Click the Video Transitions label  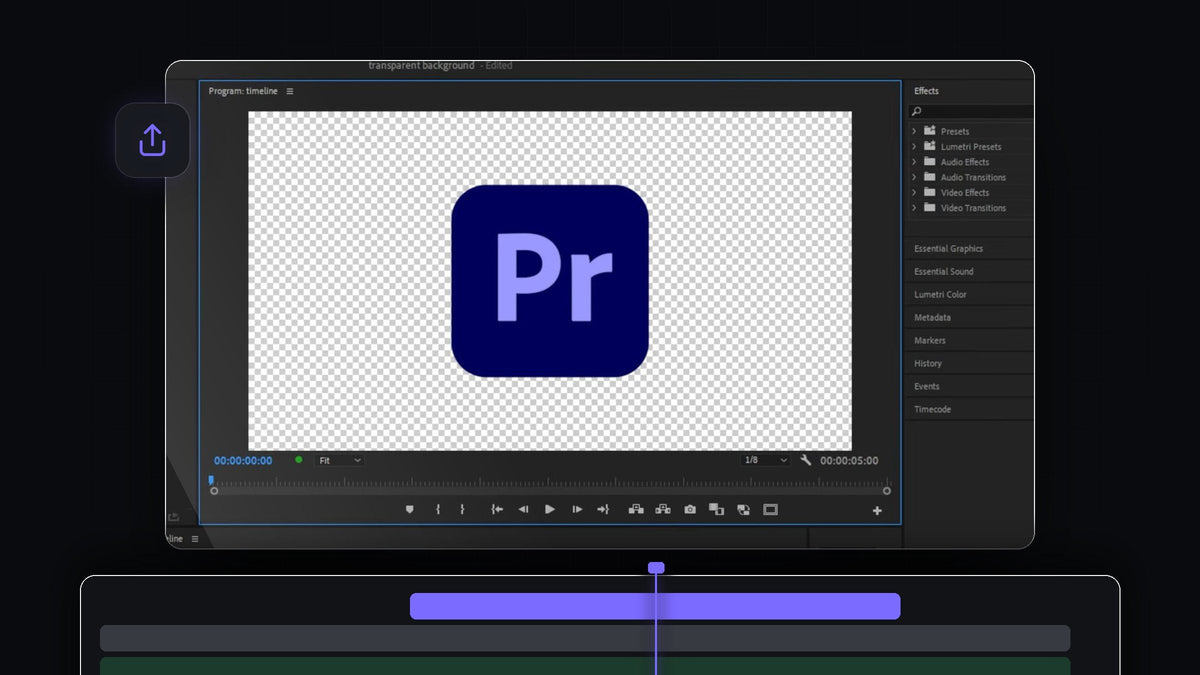973,208
